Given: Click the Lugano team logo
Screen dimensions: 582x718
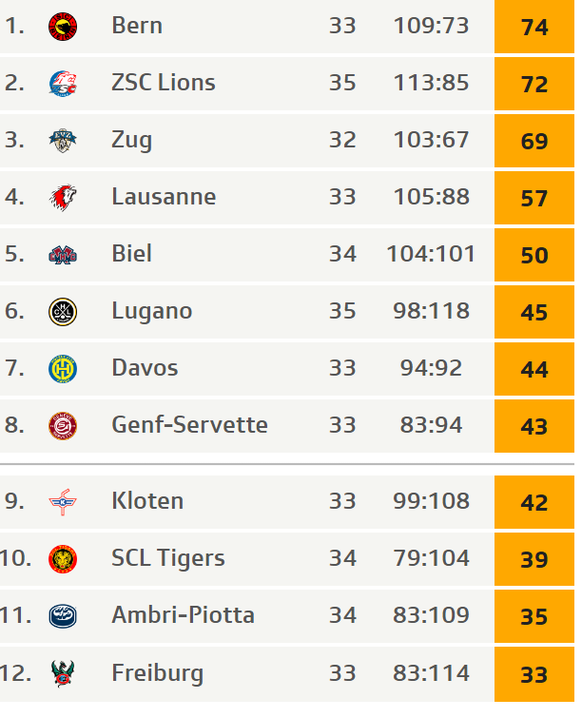Looking at the screenshot, I should point(63,312).
